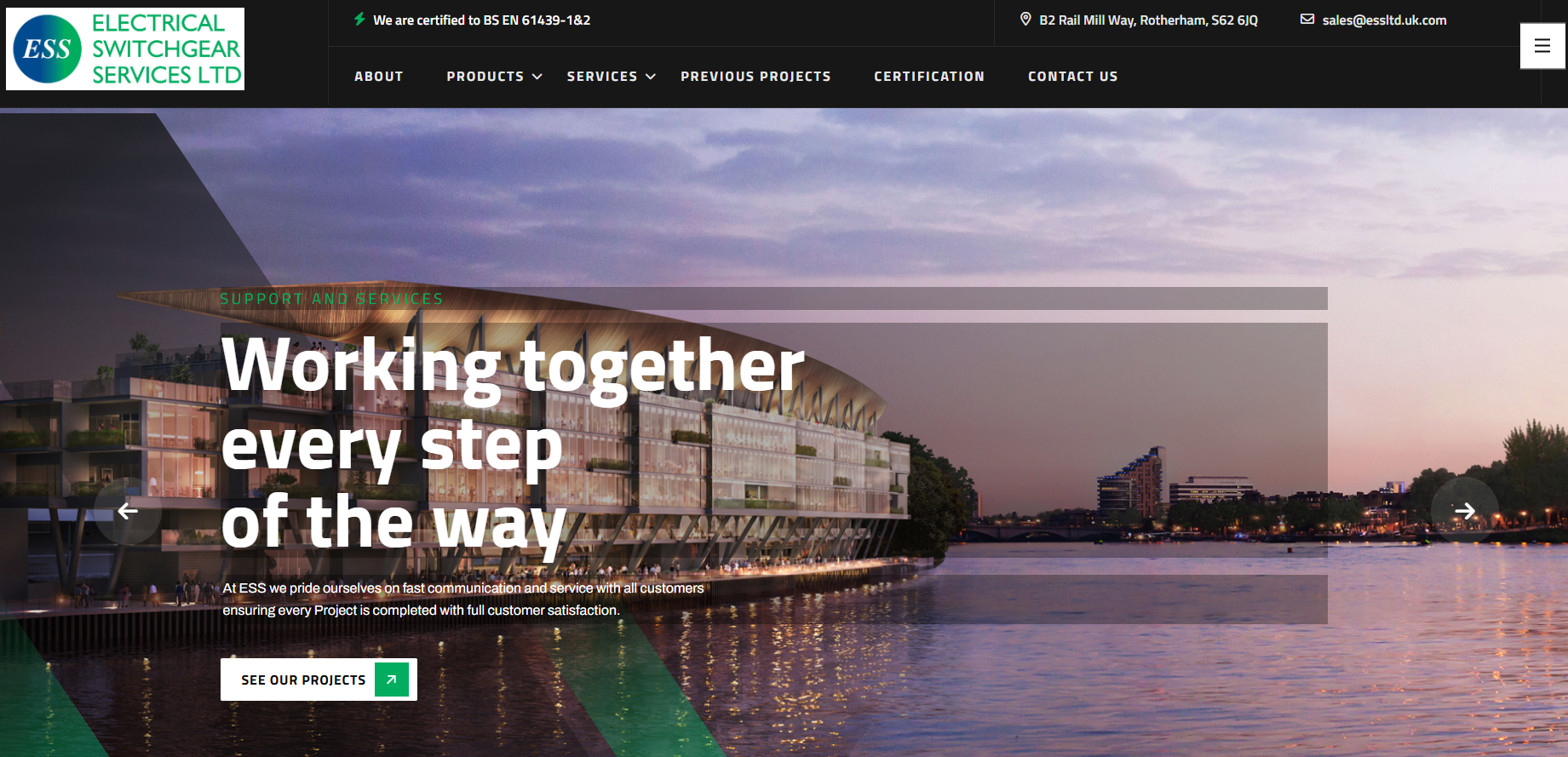Image resolution: width=1568 pixels, height=757 pixels.
Task: Open the hamburger menu icon
Action: click(1542, 46)
